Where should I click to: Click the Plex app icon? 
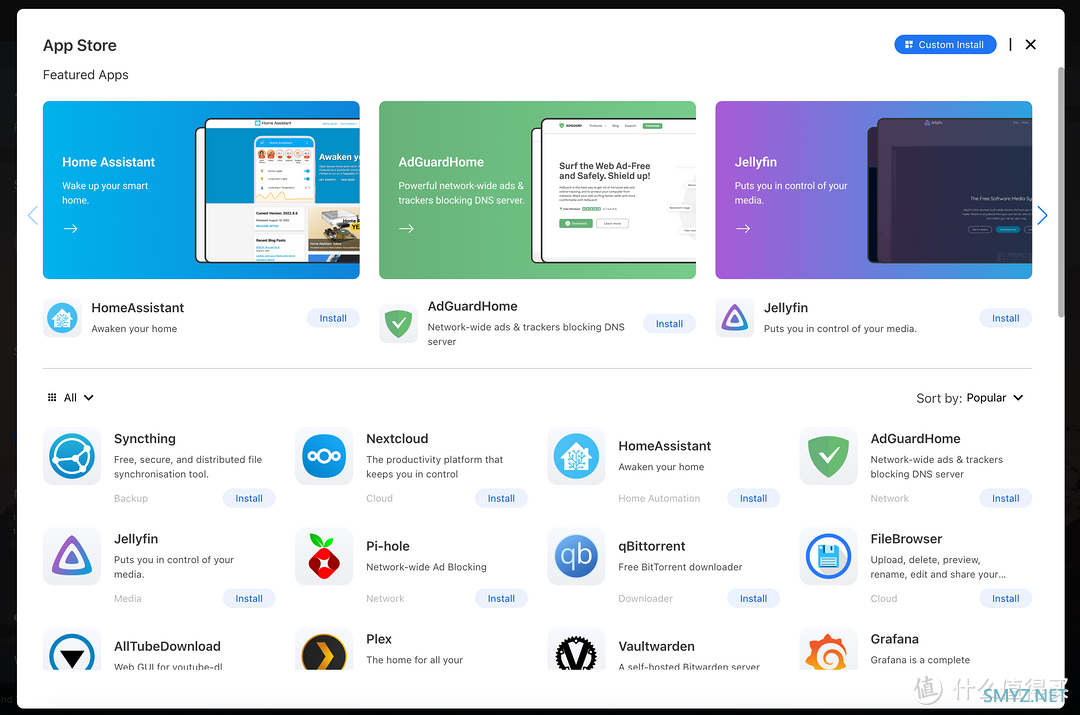click(324, 649)
